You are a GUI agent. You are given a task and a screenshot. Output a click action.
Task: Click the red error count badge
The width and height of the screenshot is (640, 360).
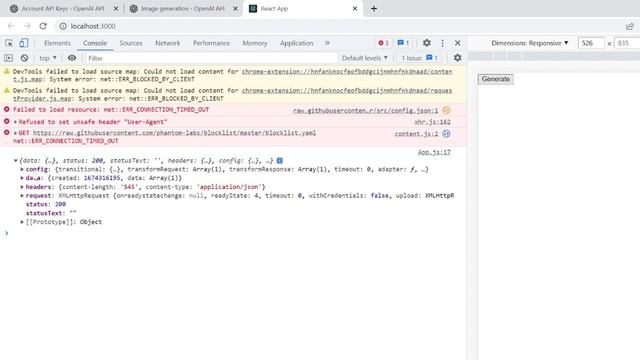tap(383, 43)
